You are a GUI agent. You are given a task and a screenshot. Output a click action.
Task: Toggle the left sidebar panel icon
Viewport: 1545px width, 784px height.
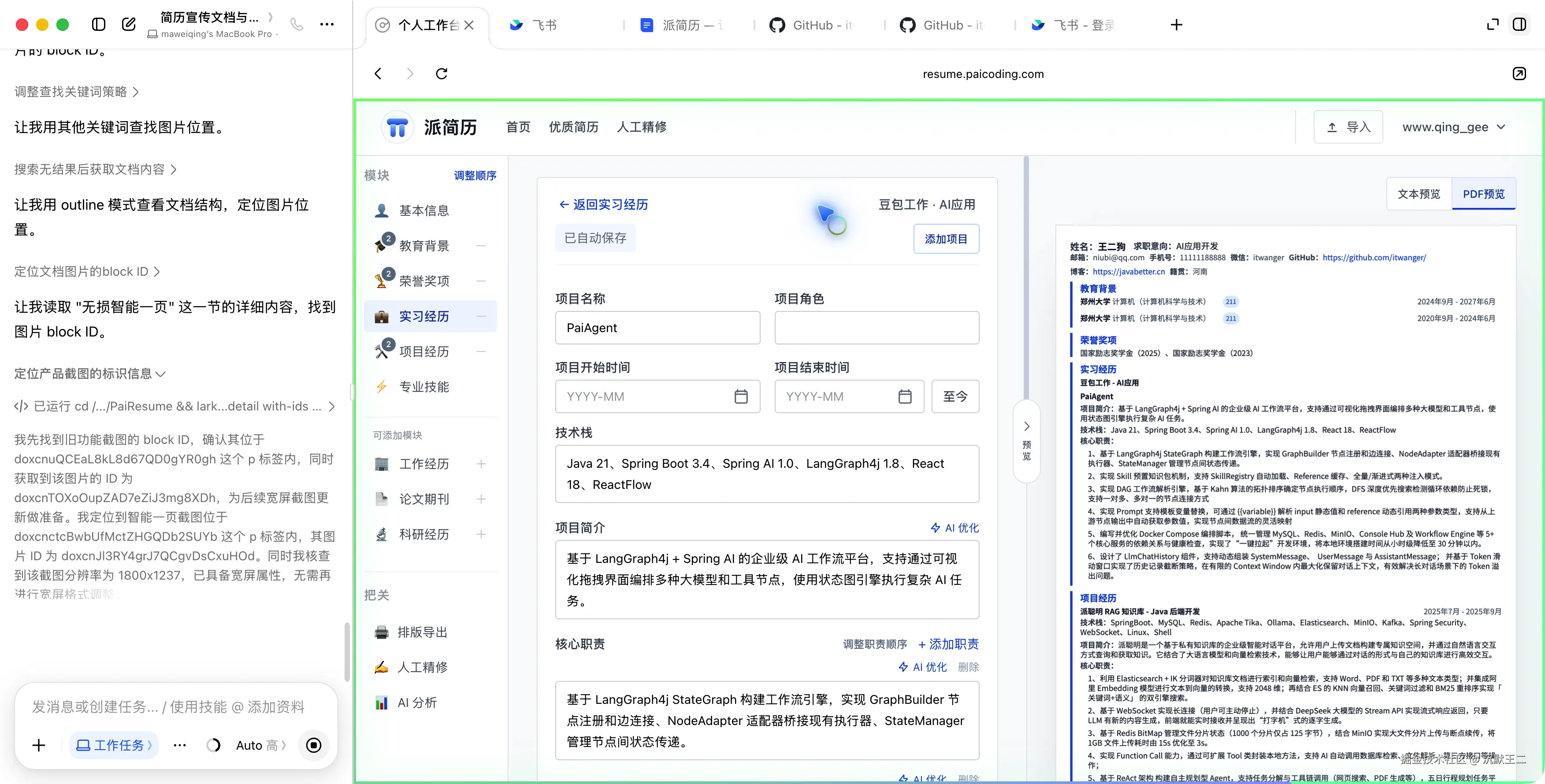click(98, 25)
